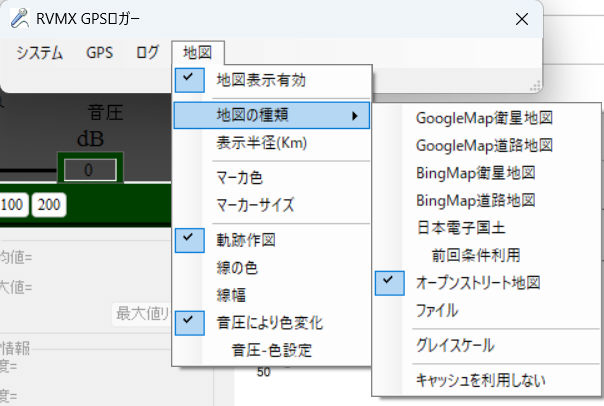
Task: Toggle 地図表示有効 checkmark option
Action: [x=264, y=79]
